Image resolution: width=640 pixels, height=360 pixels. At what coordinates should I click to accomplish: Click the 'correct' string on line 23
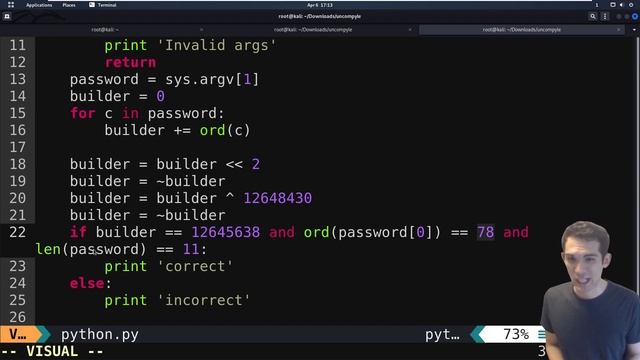point(195,266)
